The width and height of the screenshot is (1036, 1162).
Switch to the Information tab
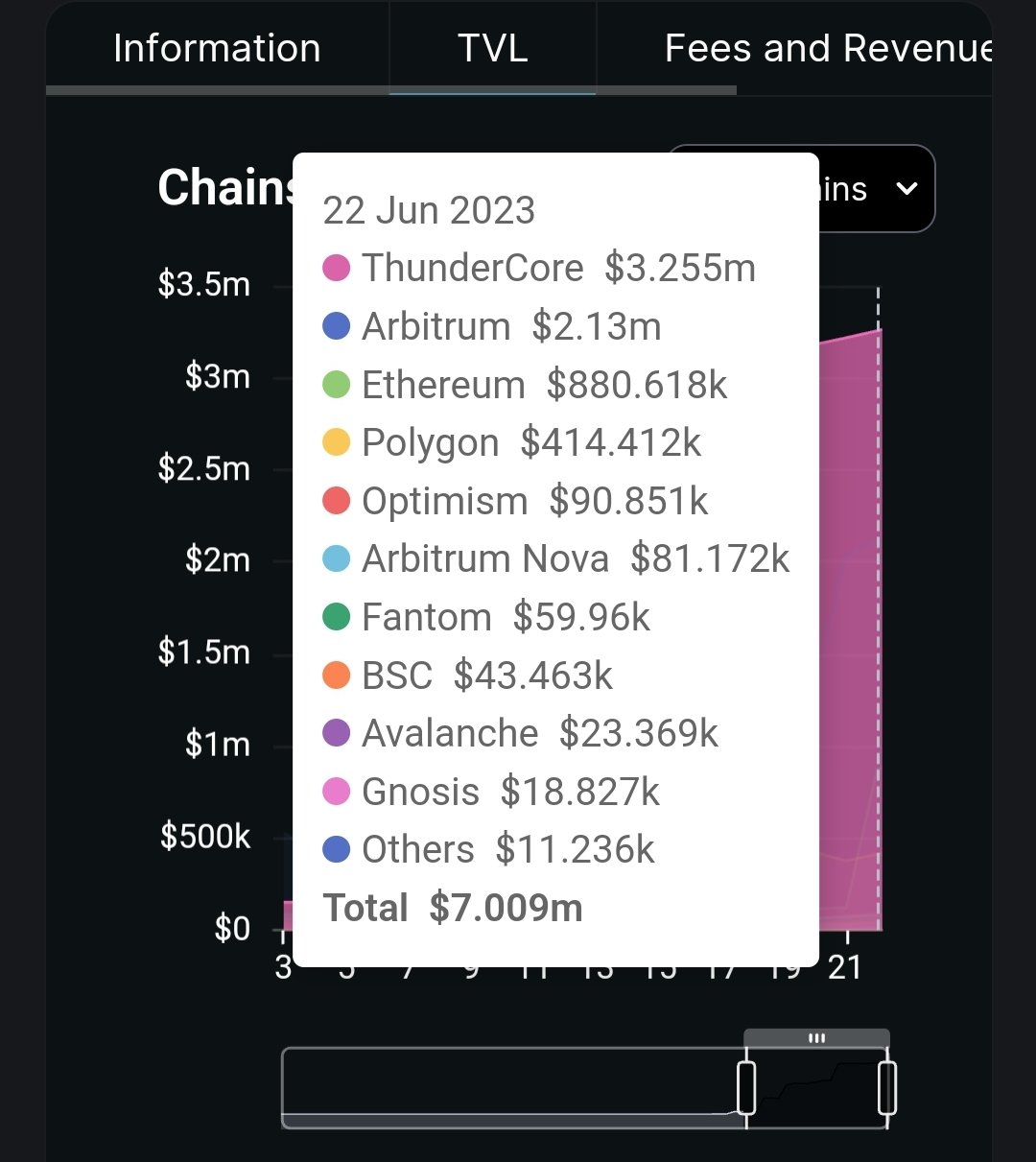tap(217, 48)
